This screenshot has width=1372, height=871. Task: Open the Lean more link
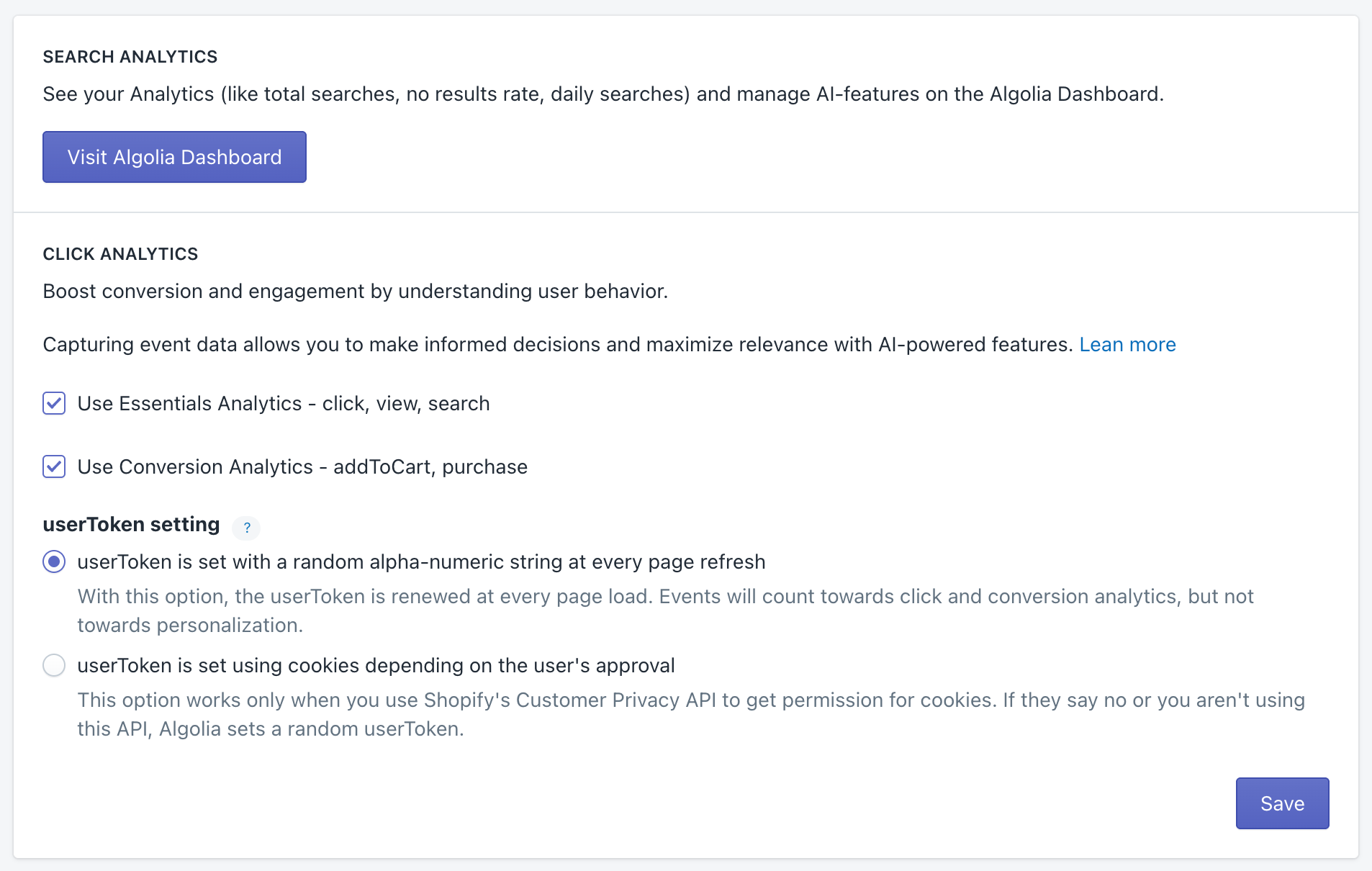click(x=1127, y=344)
